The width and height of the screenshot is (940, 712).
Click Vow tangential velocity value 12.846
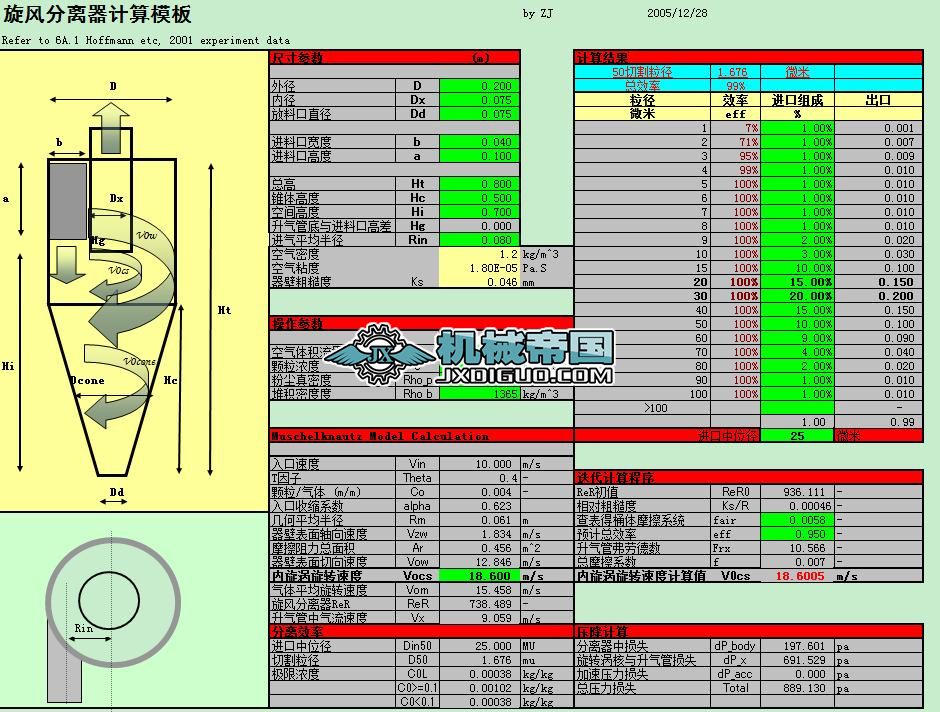pos(479,562)
